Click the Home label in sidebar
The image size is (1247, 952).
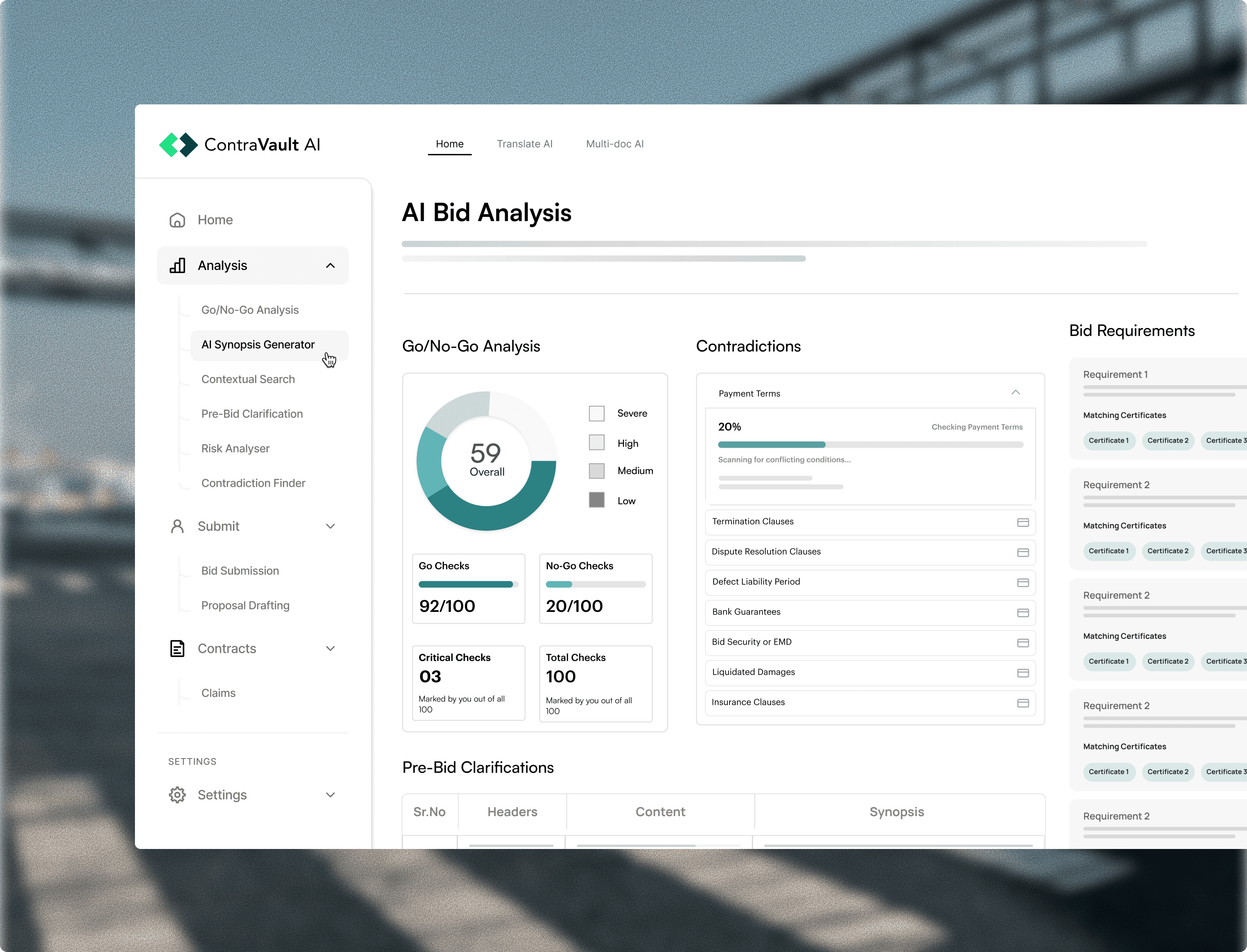215,220
